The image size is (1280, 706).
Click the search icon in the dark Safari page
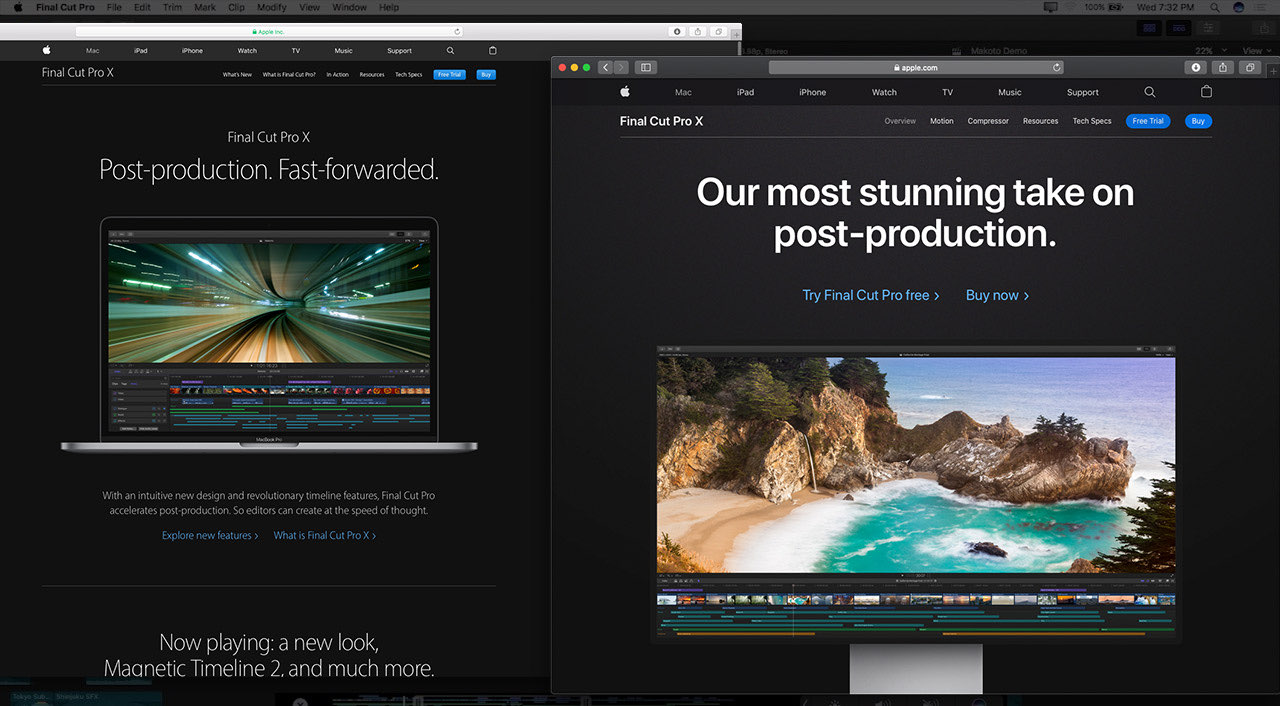click(x=1150, y=92)
